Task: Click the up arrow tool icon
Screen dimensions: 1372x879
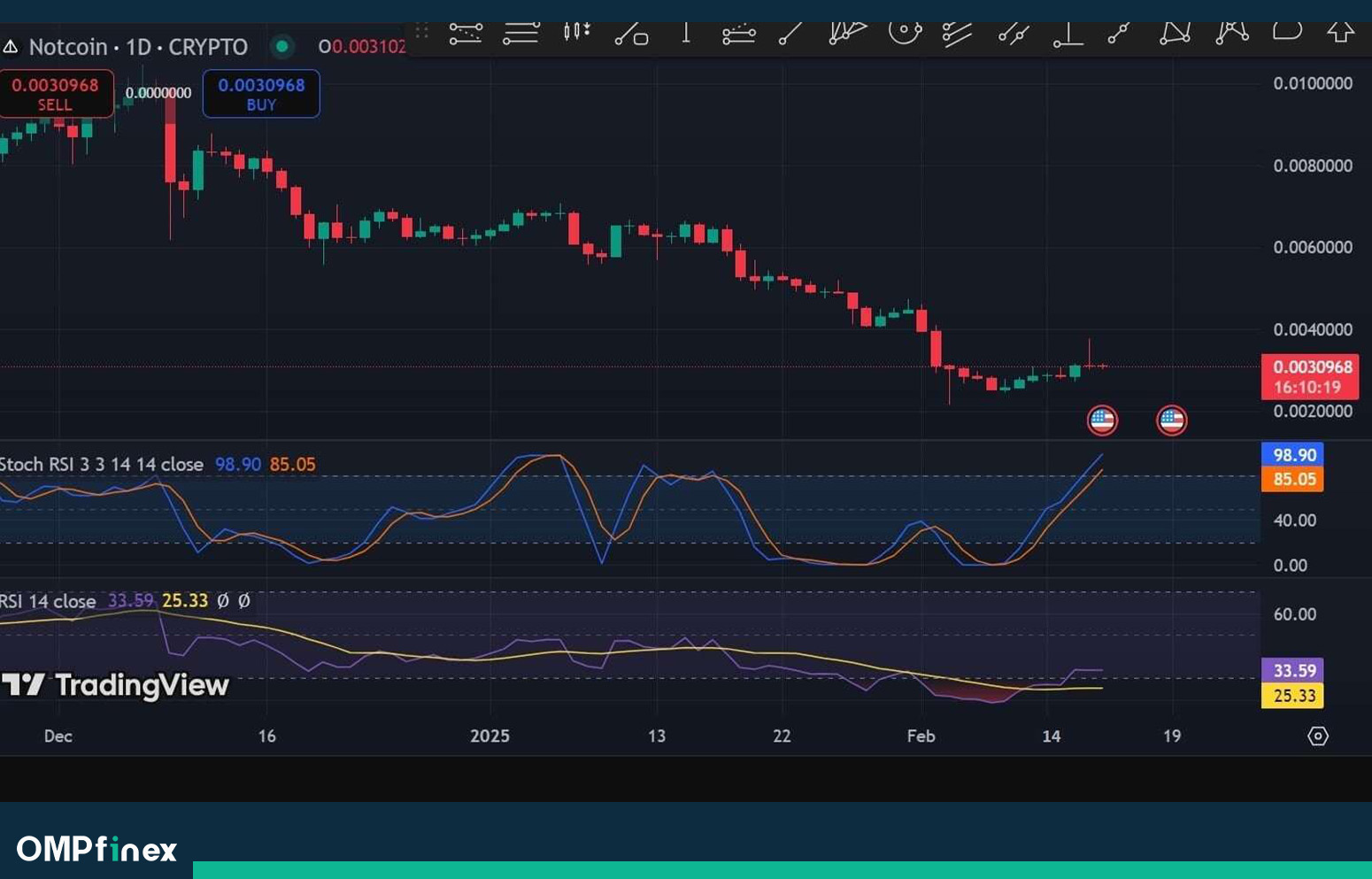Action: (x=1340, y=33)
